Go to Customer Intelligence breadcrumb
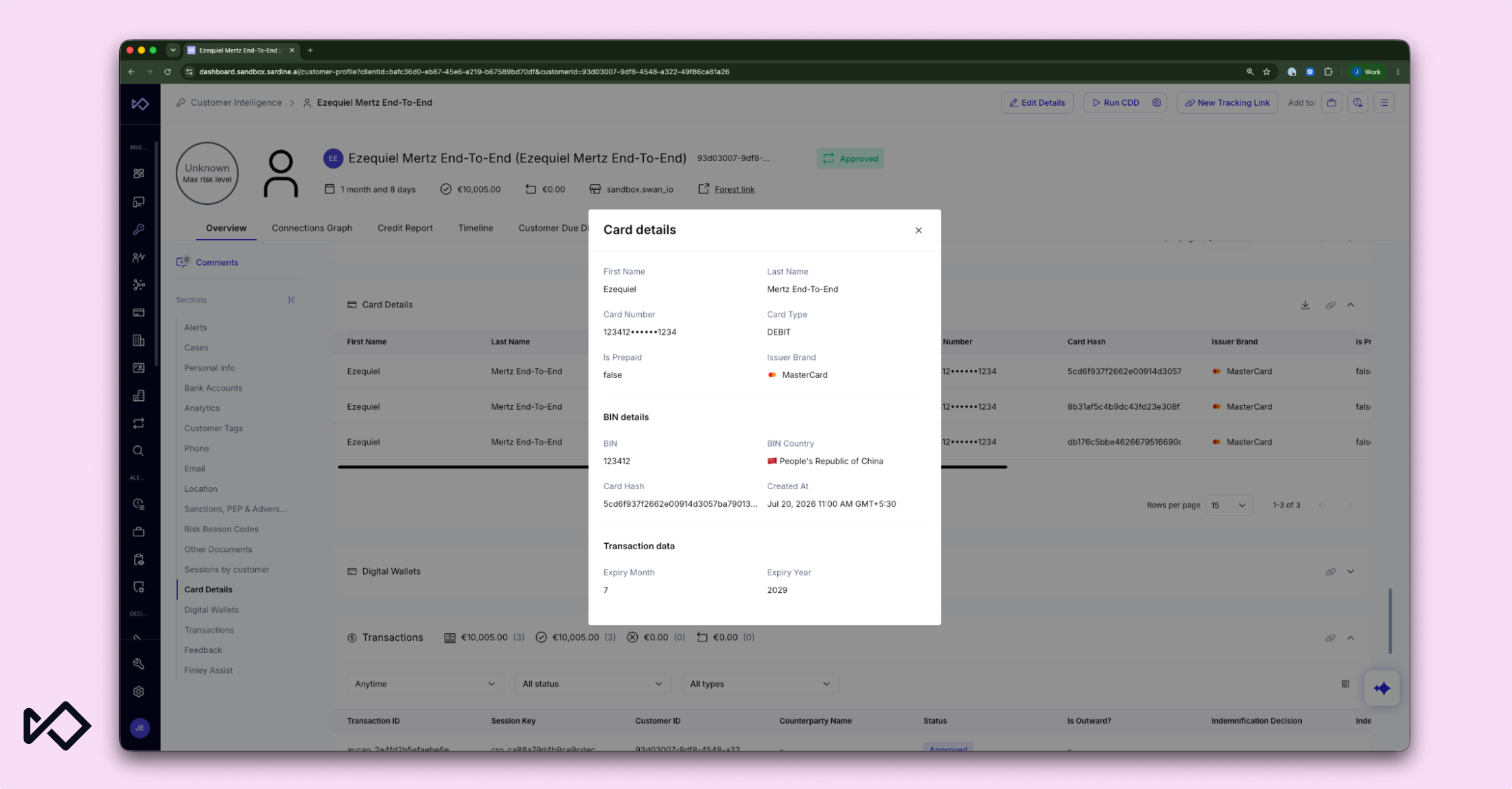This screenshot has height=789, width=1512. click(x=236, y=102)
